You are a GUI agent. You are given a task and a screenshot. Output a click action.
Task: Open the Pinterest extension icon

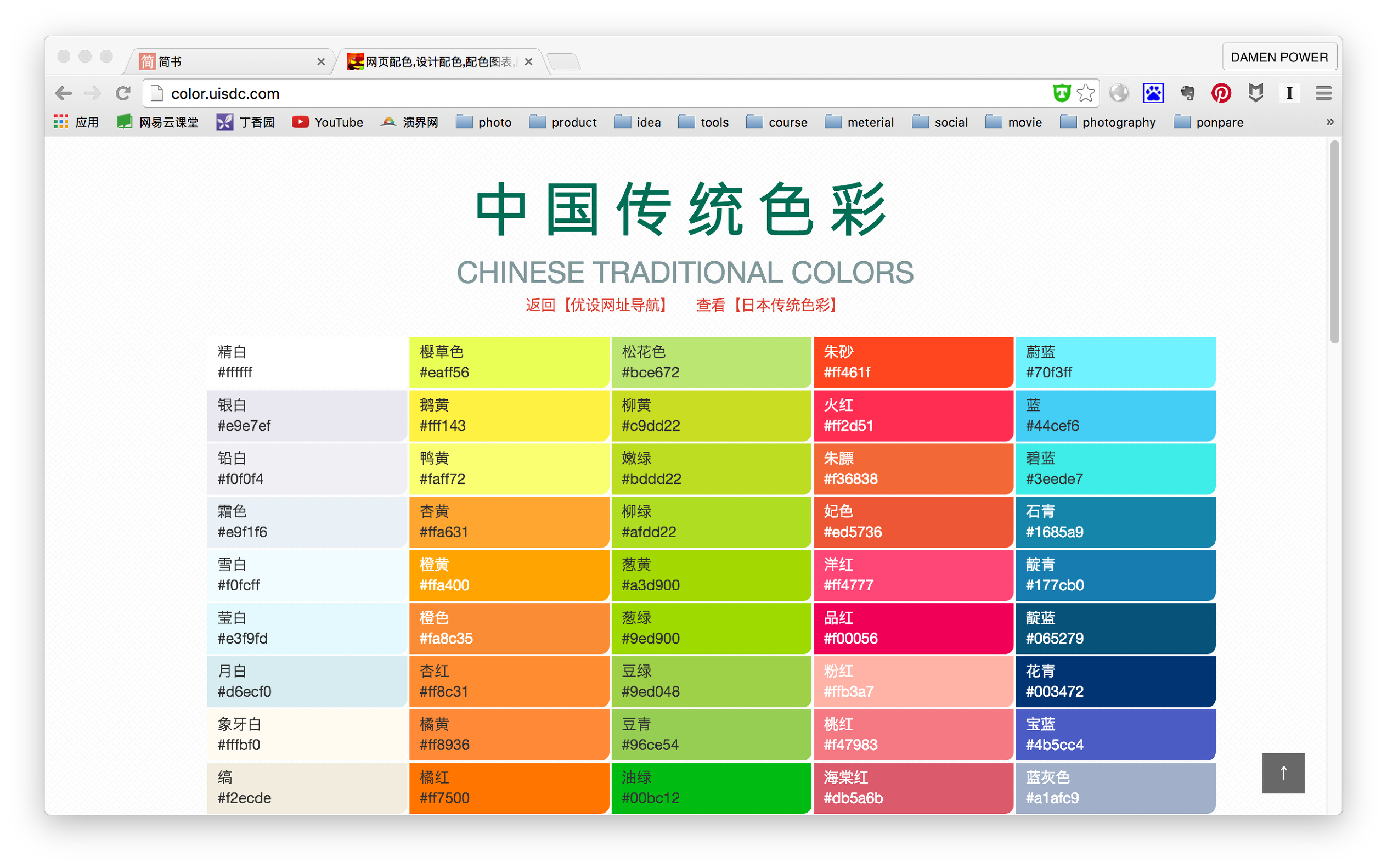tap(1221, 93)
